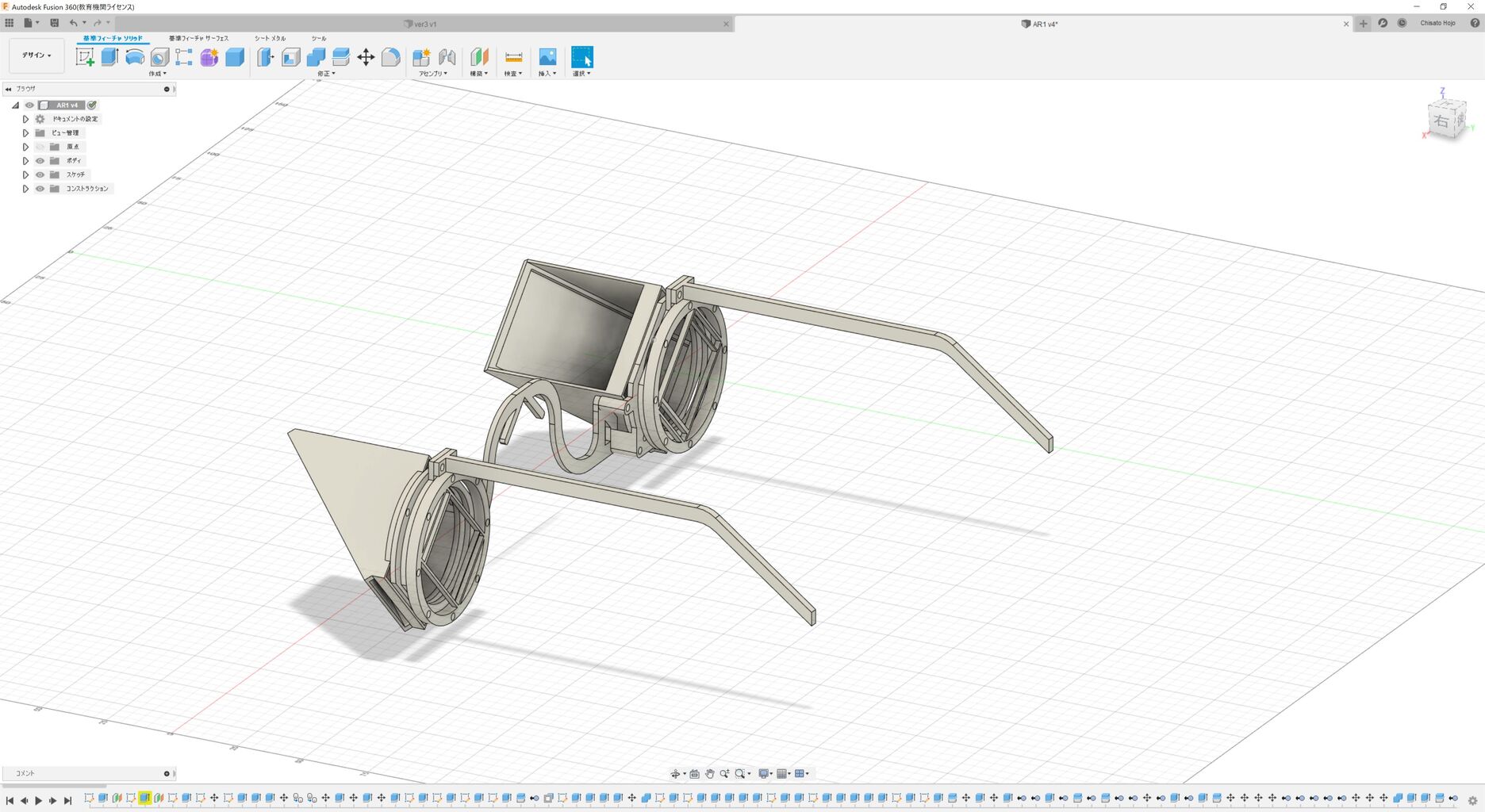Screen dimensions: 1485x812
Task: Hide the ボディ folder using its eye icon
Action: pyautogui.click(x=40, y=161)
